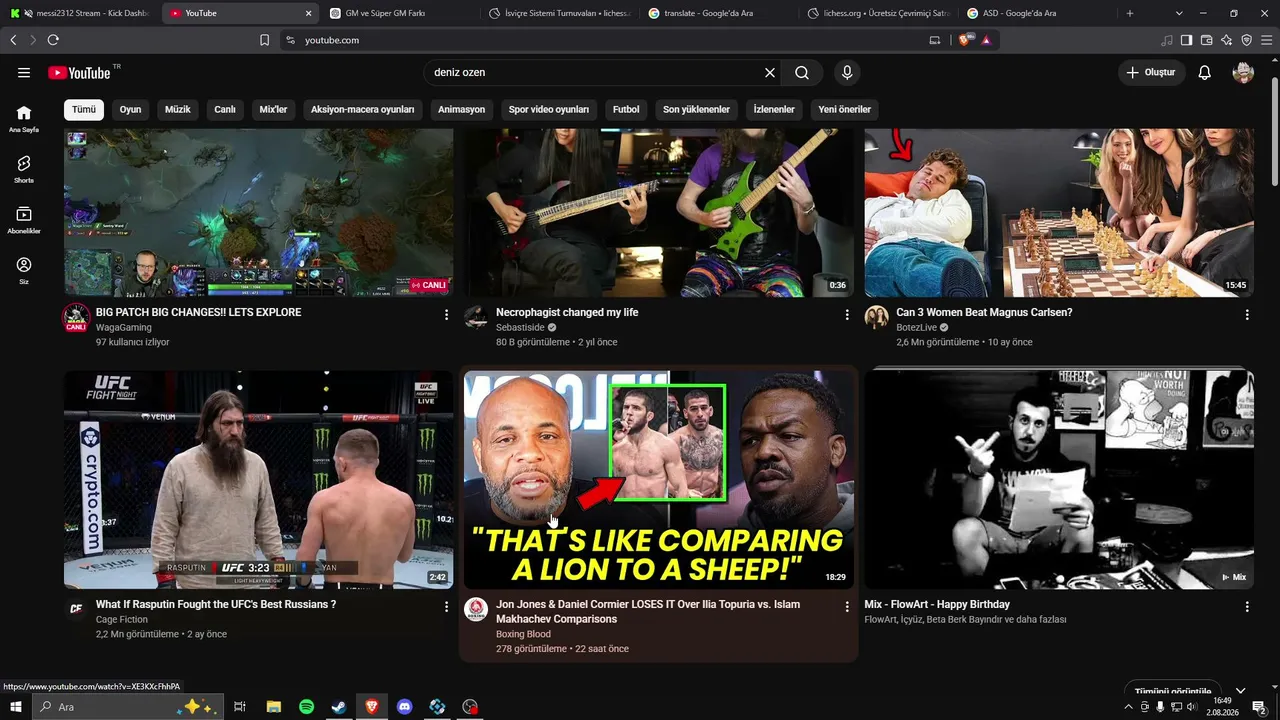Open the Brave Leo AI sparkle icon
This screenshot has height=720, width=1280.
click(x=1227, y=40)
